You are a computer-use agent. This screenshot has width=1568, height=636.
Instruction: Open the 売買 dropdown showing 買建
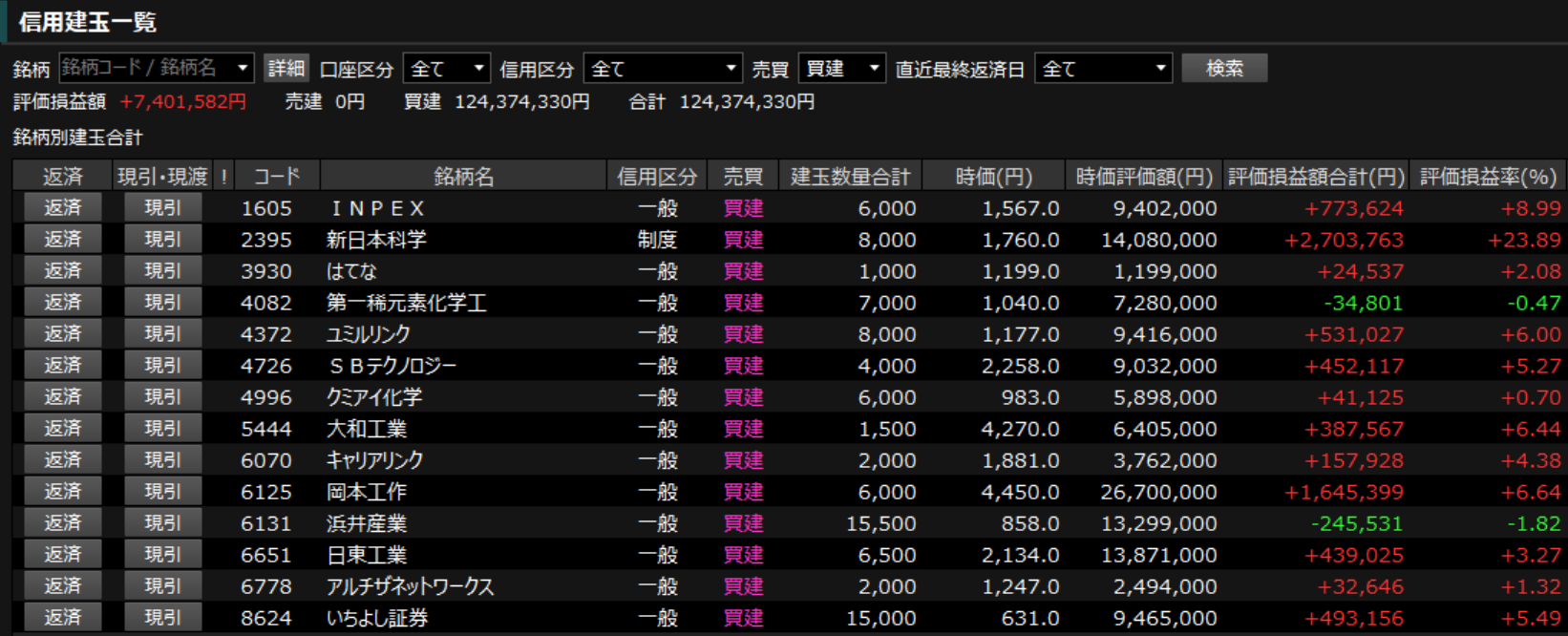(x=842, y=69)
